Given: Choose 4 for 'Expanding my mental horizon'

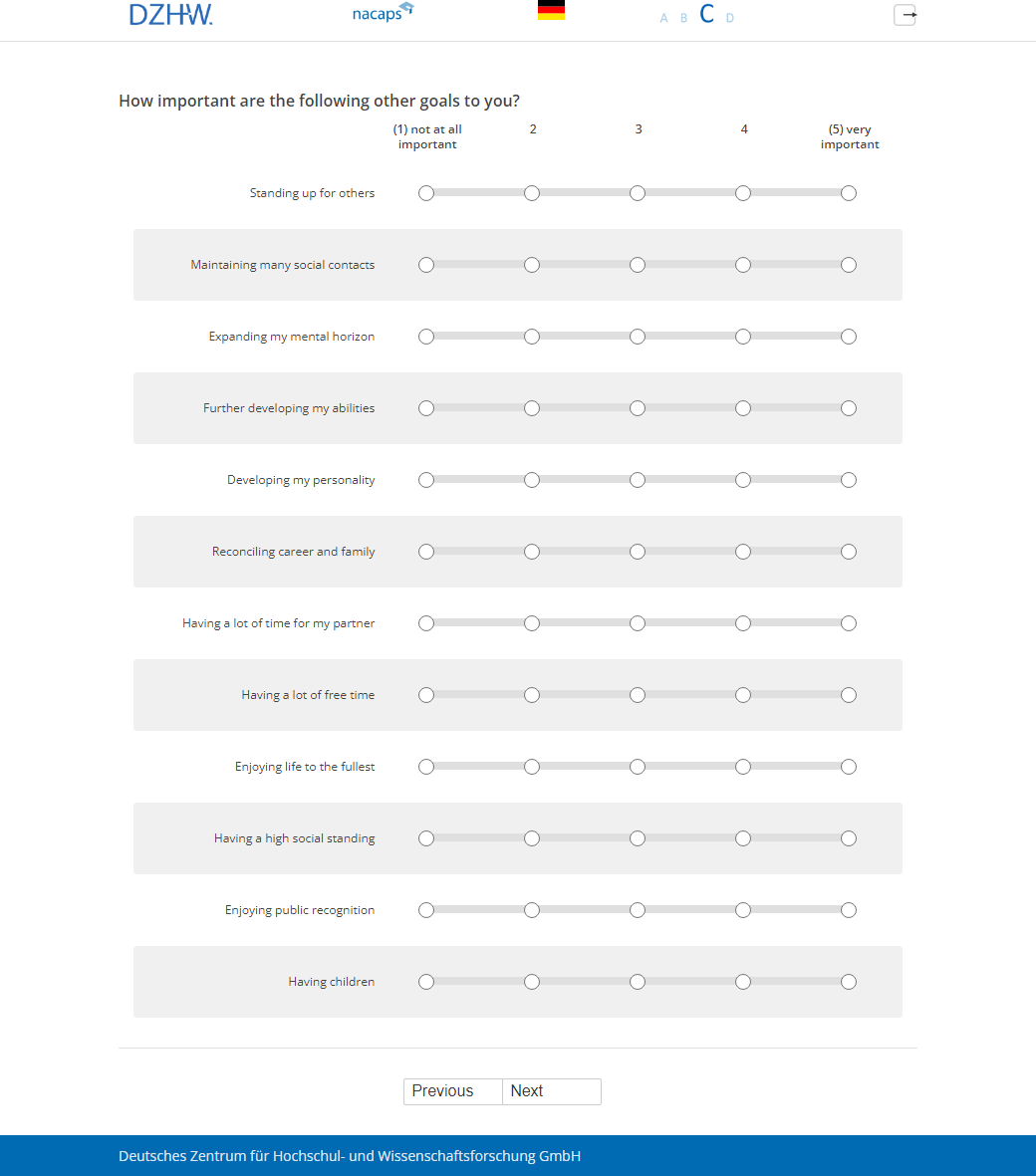Looking at the screenshot, I should [743, 337].
